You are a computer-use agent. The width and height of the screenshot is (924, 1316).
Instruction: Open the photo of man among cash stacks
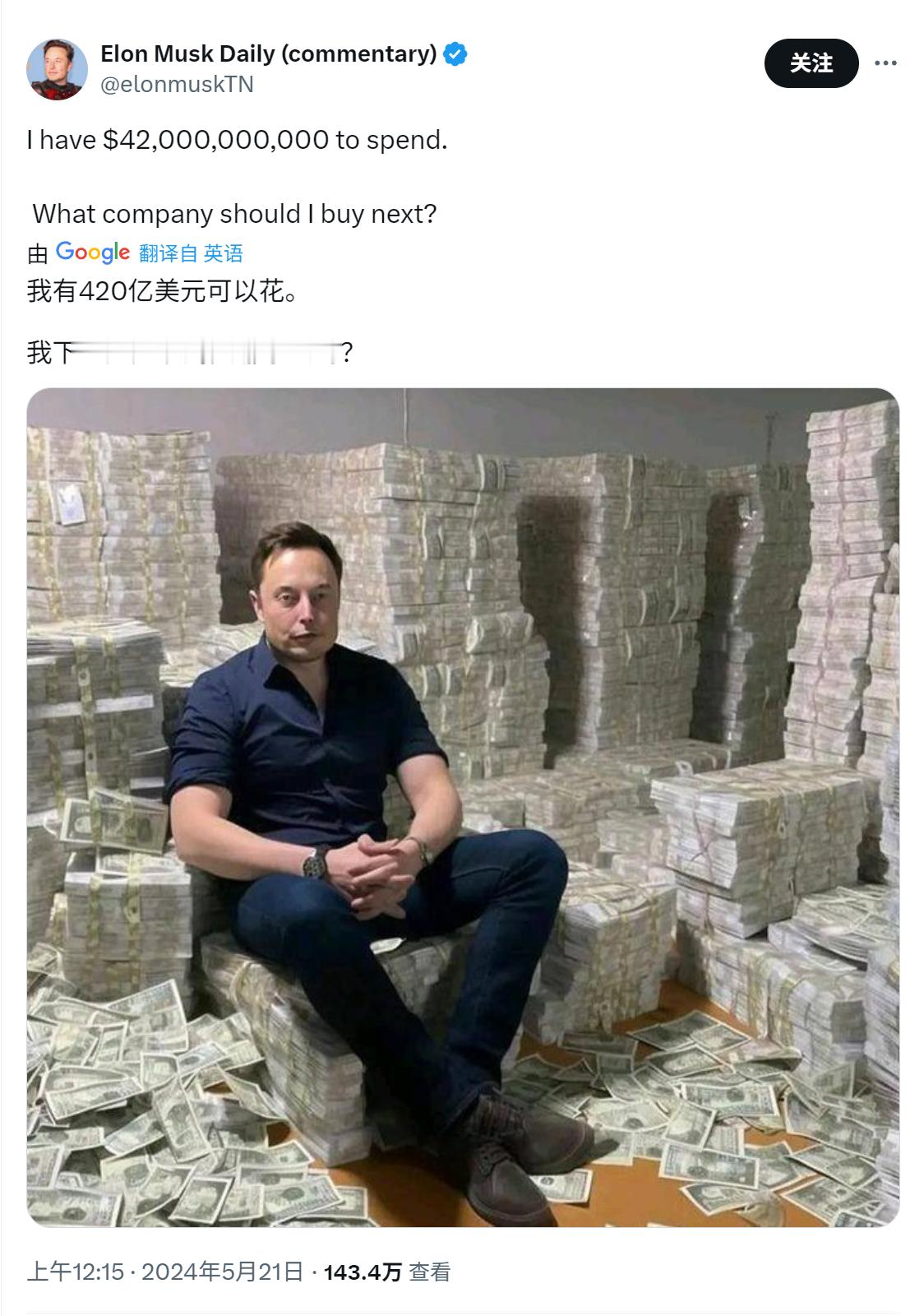(x=463, y=807)
